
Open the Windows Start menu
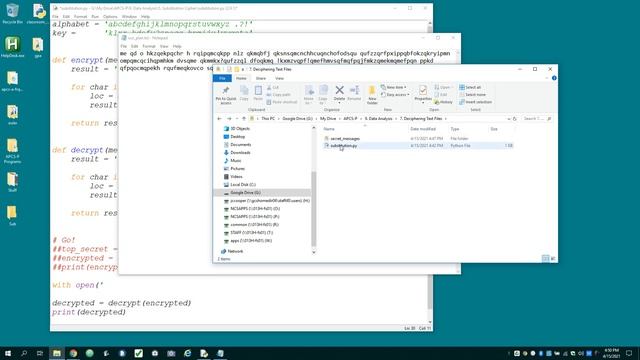pos(8,353)
